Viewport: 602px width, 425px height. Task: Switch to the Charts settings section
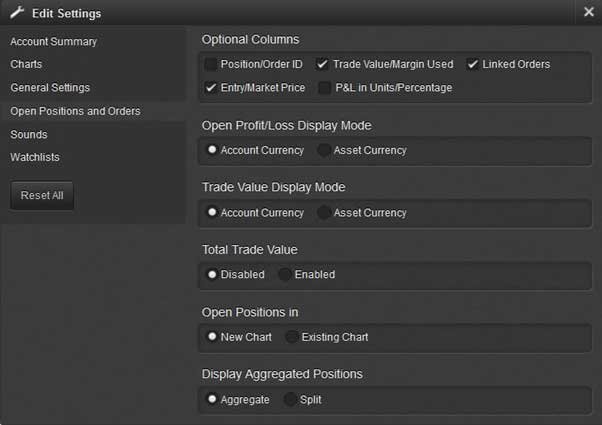26,64
